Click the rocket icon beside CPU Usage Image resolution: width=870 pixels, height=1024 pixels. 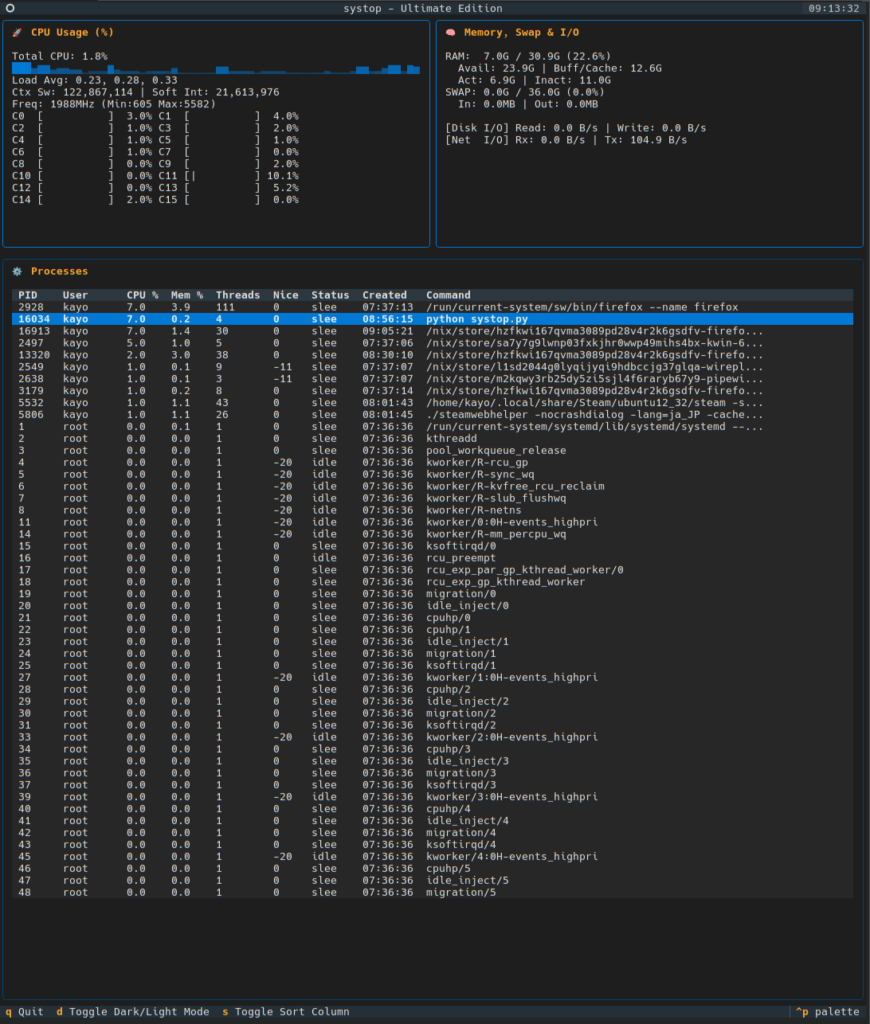[x=18, y=33]
